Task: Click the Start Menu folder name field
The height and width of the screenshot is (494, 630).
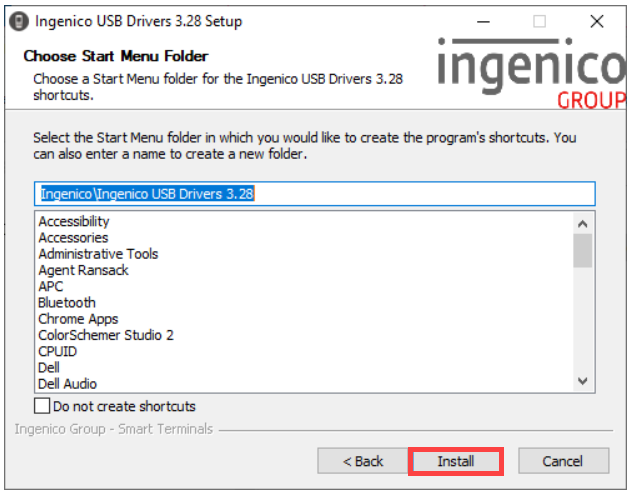Action: point(314,193)
